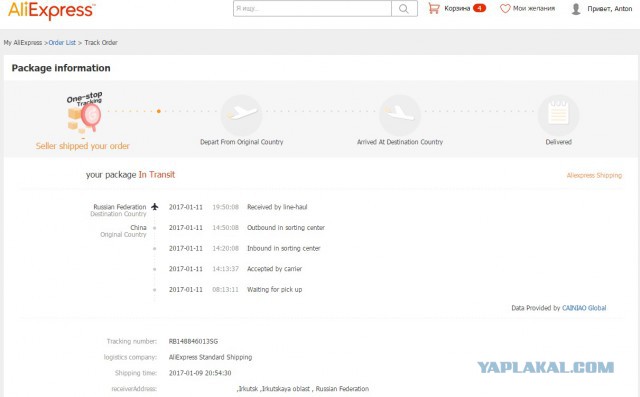Open the shopping cart icon
This screenshot has height=397, width=640.
pyautogui.click(x=434, y=8)
